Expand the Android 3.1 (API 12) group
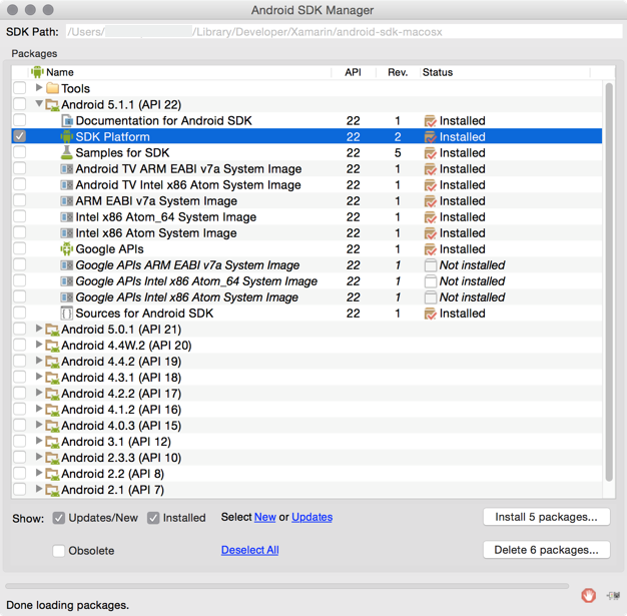 (x=39, y=441)
